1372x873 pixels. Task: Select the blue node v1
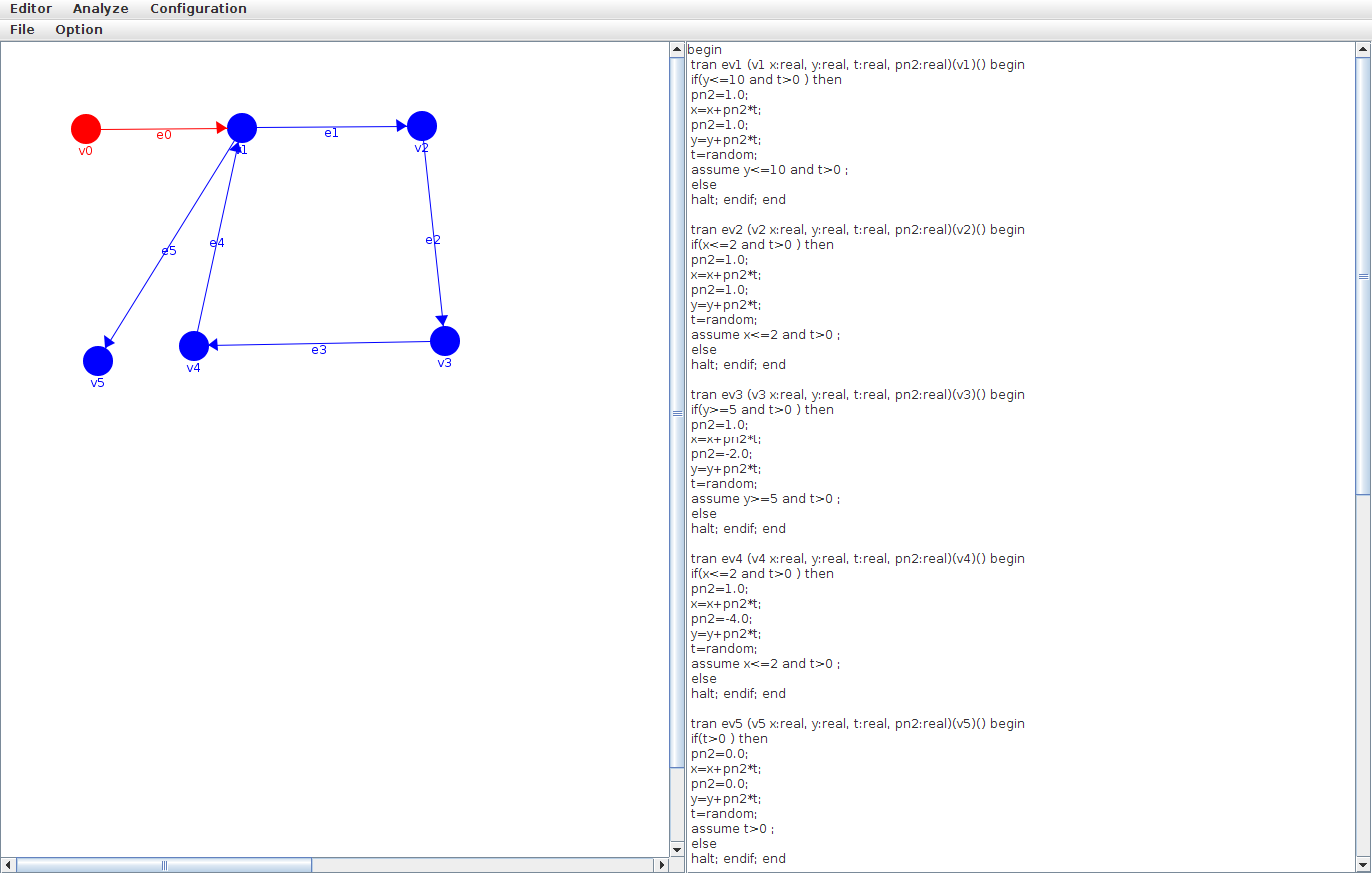242,128
